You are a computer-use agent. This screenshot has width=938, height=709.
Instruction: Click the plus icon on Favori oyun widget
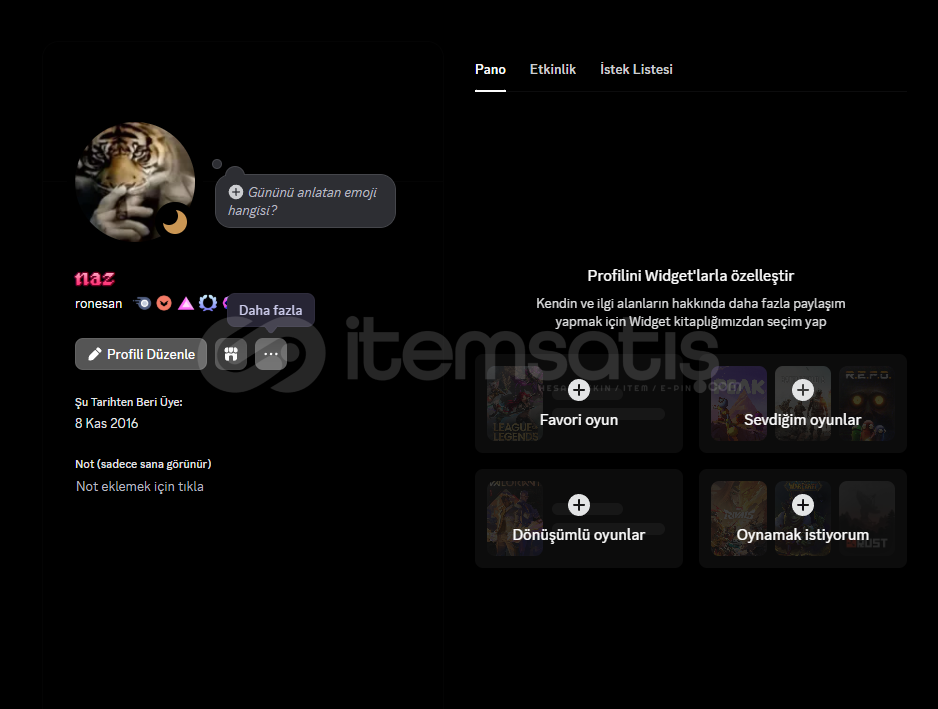pyautogui.click(x=578, y=390)
